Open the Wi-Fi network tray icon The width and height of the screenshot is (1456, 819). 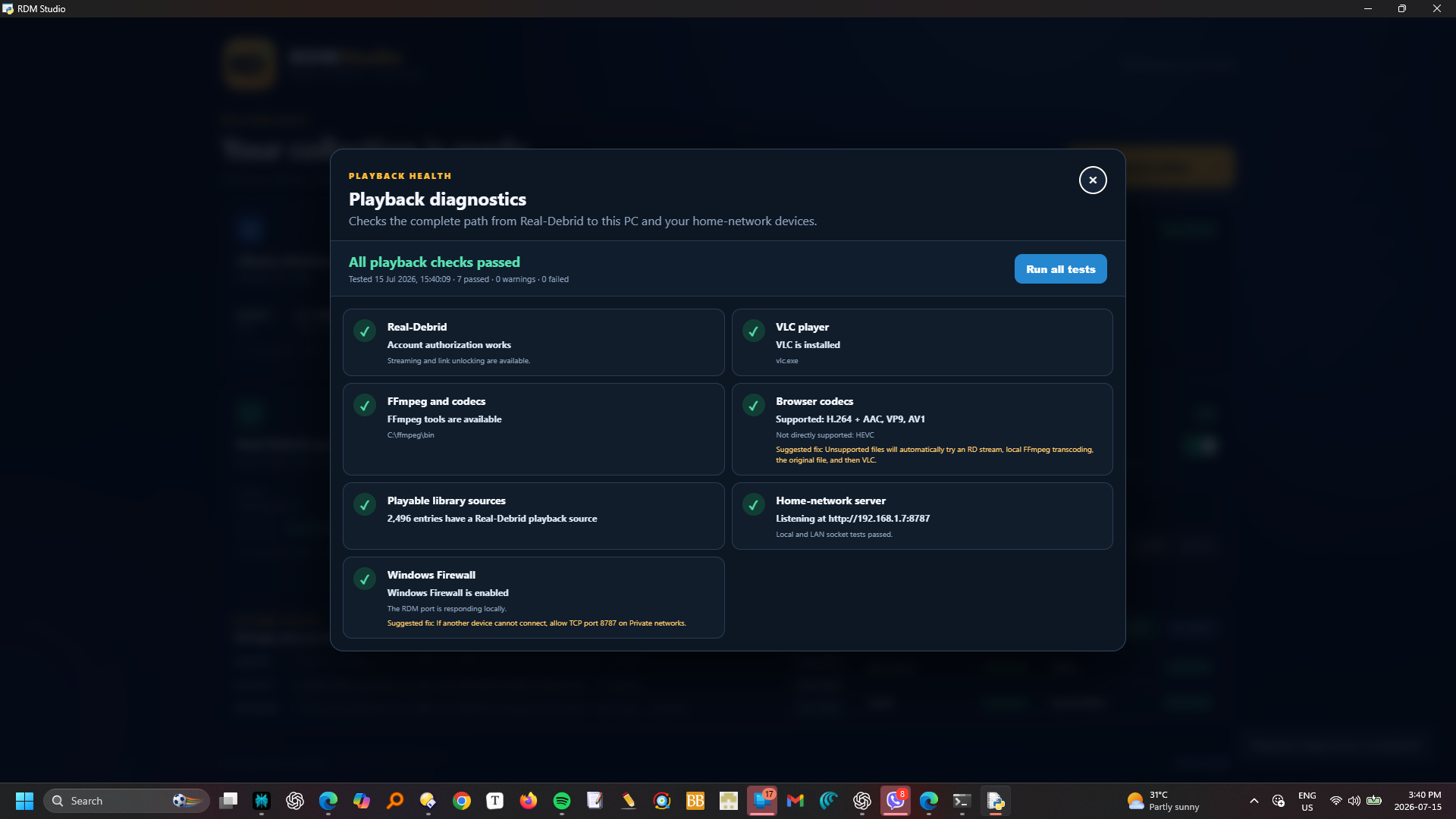click(x=1336, y=801)
